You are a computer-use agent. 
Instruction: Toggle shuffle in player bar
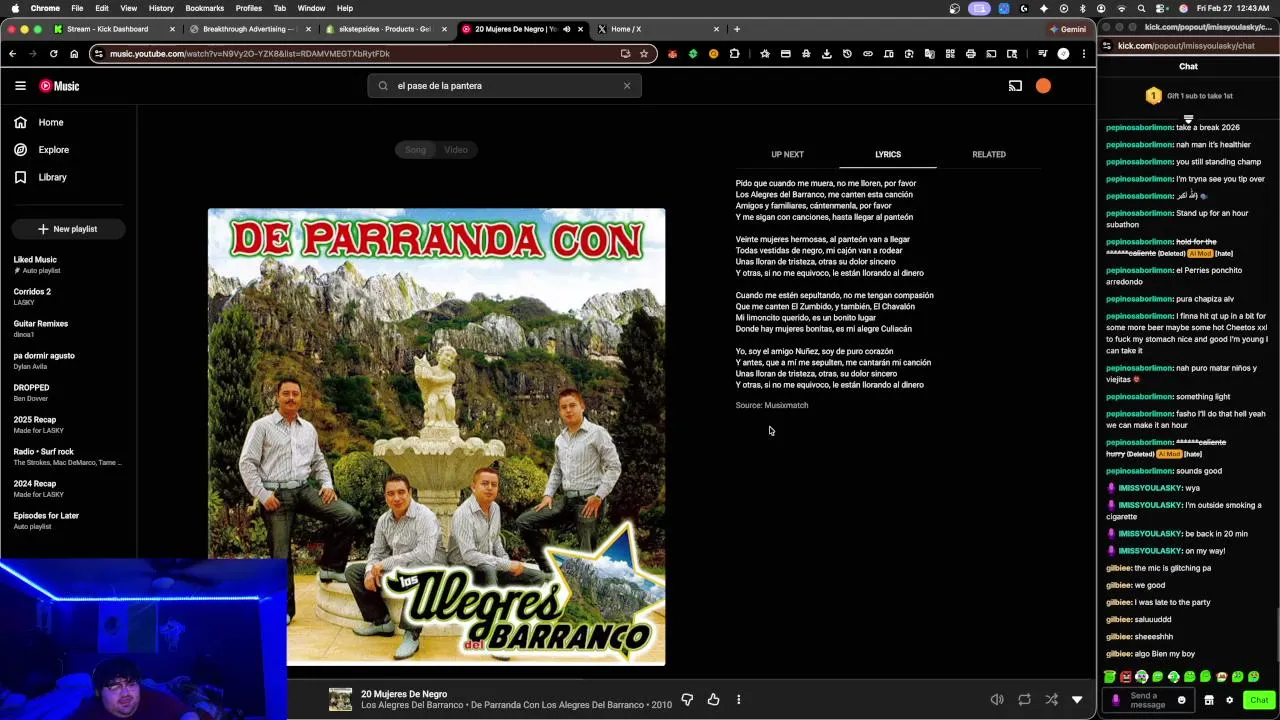pos(1051,700)
